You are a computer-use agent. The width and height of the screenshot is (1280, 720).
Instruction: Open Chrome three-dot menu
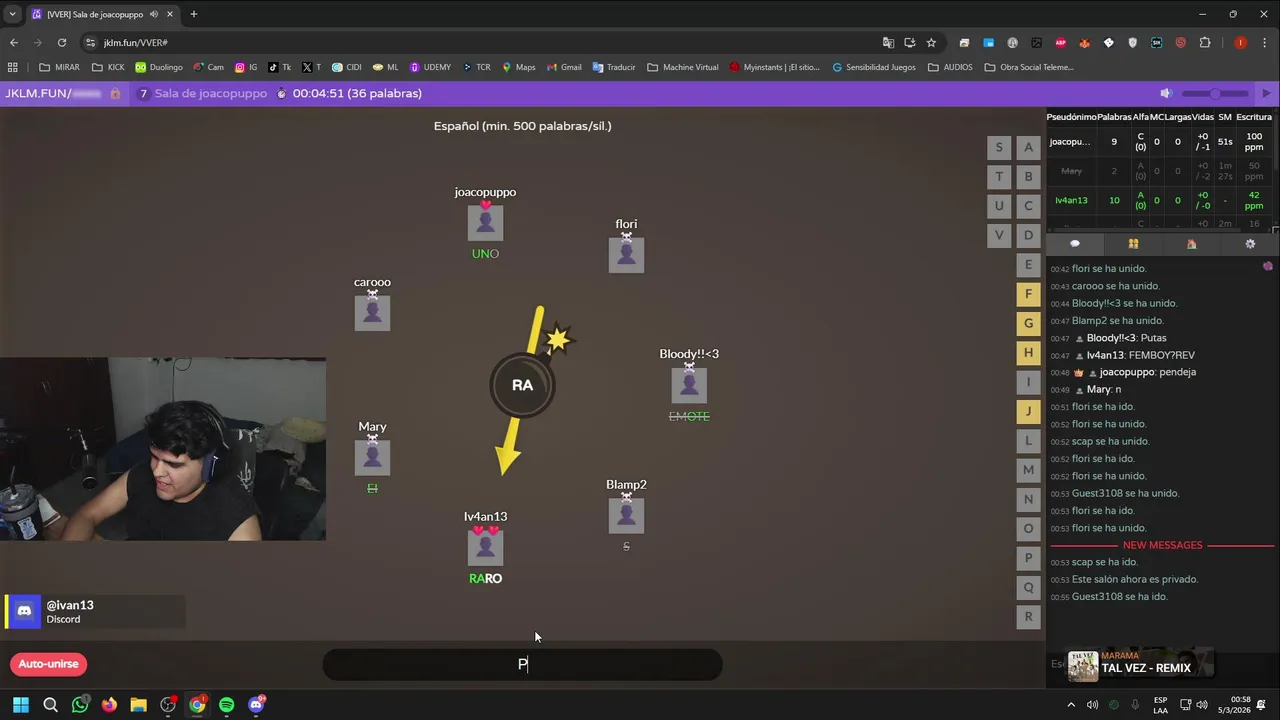click(1265, 43)
